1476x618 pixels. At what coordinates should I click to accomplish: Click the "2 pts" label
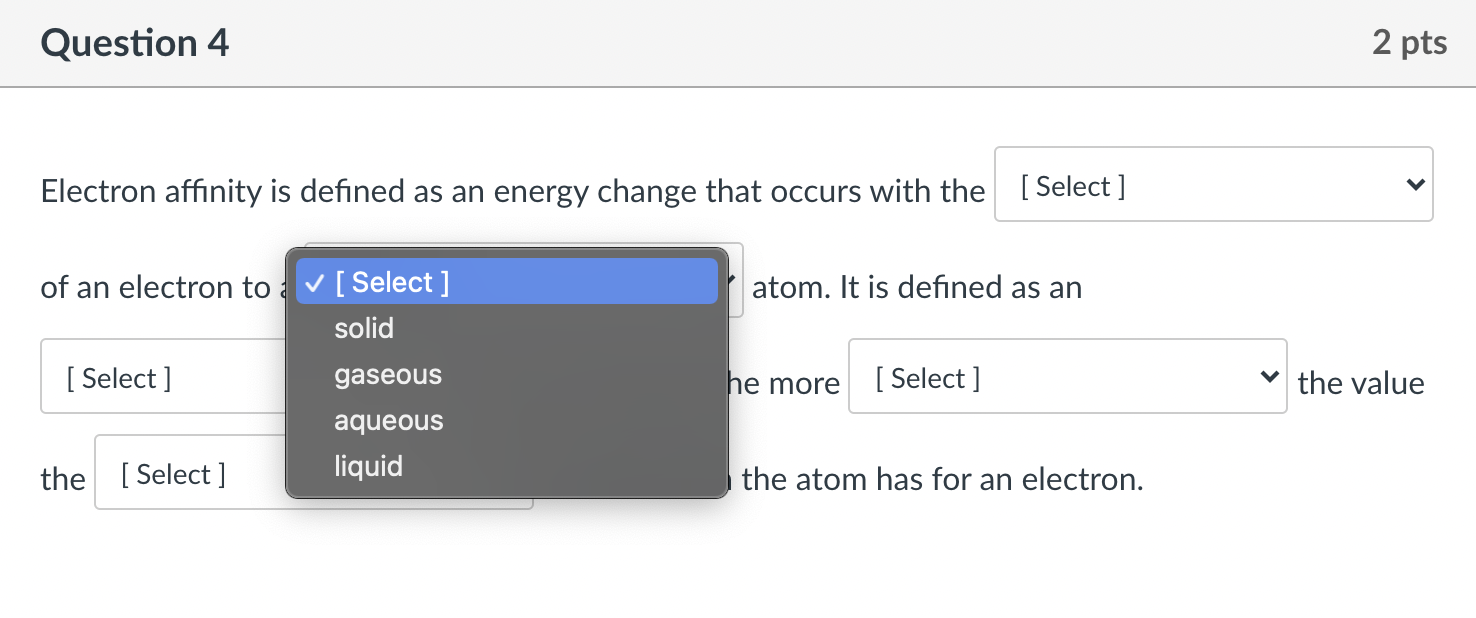click(x=1410, y=43)
